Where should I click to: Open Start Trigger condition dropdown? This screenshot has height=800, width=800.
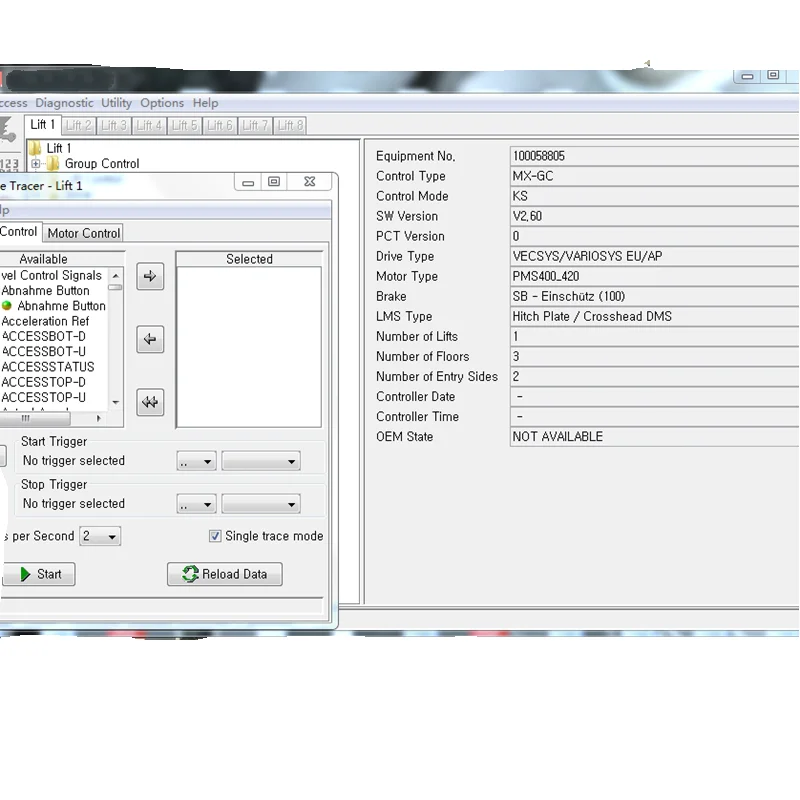[196, 461]
